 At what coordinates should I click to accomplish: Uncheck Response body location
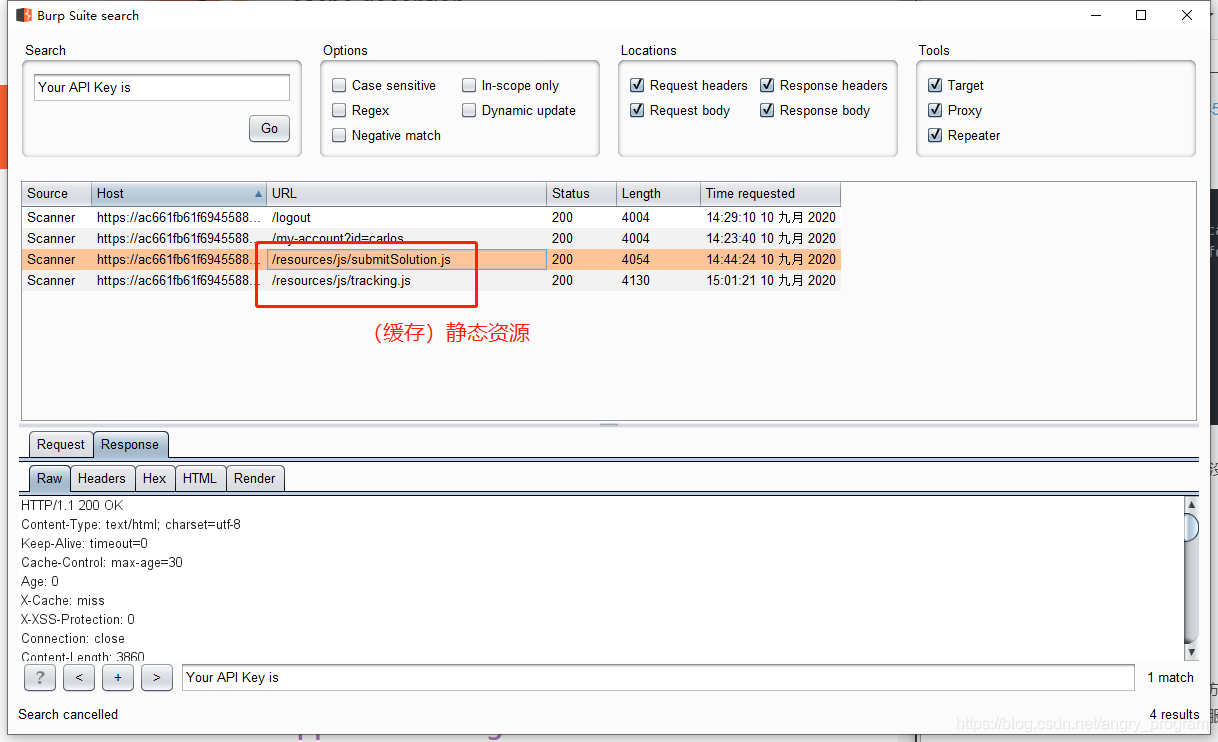pyautogui.click(x=767, y=110)
